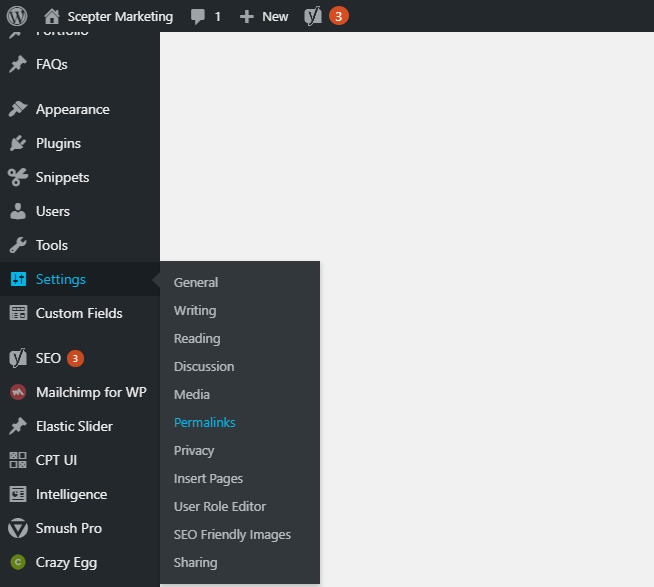This screenshot has height=587, width=654.
Task: Click the Plugins plug icon
Action: [x=18, y=143]
